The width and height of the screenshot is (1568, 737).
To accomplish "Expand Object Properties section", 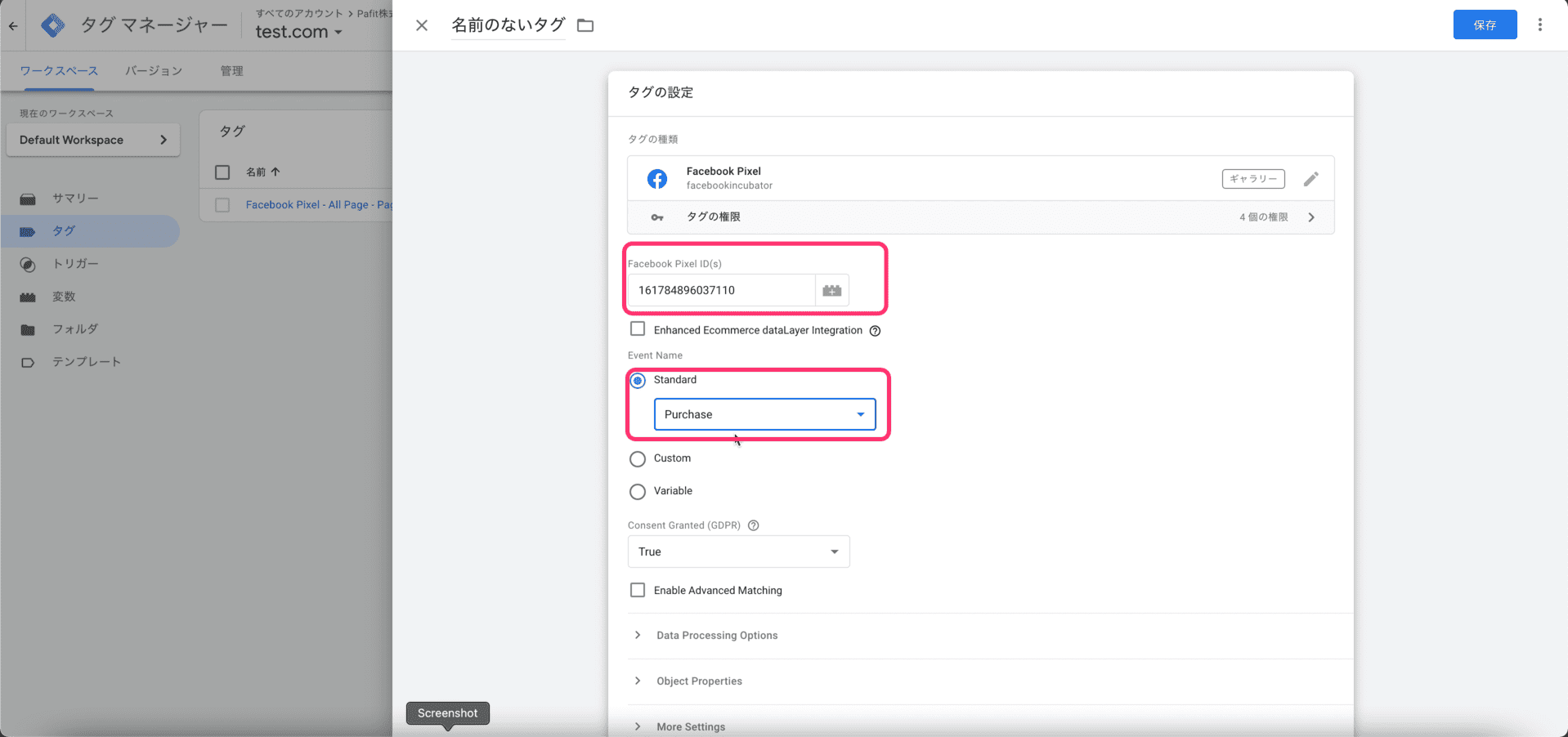I will pos(699,681).
